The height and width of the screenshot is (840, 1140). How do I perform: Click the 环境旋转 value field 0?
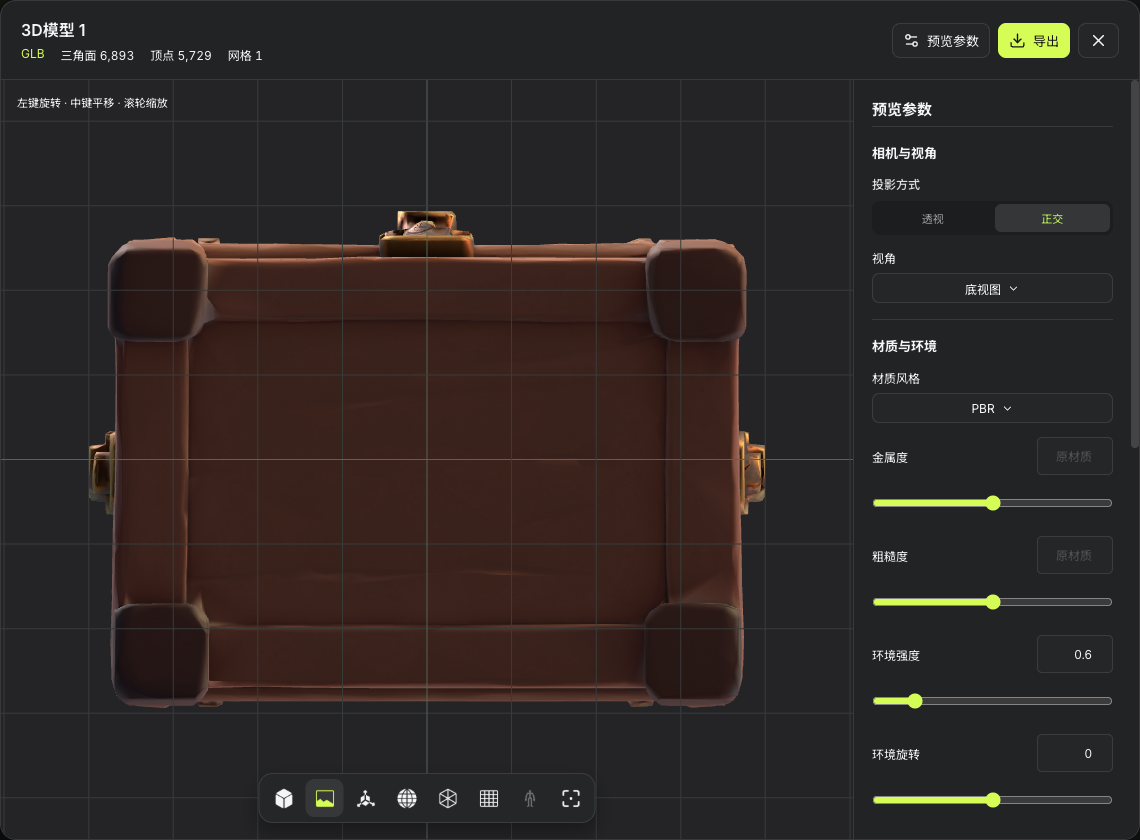[1075, 753]
